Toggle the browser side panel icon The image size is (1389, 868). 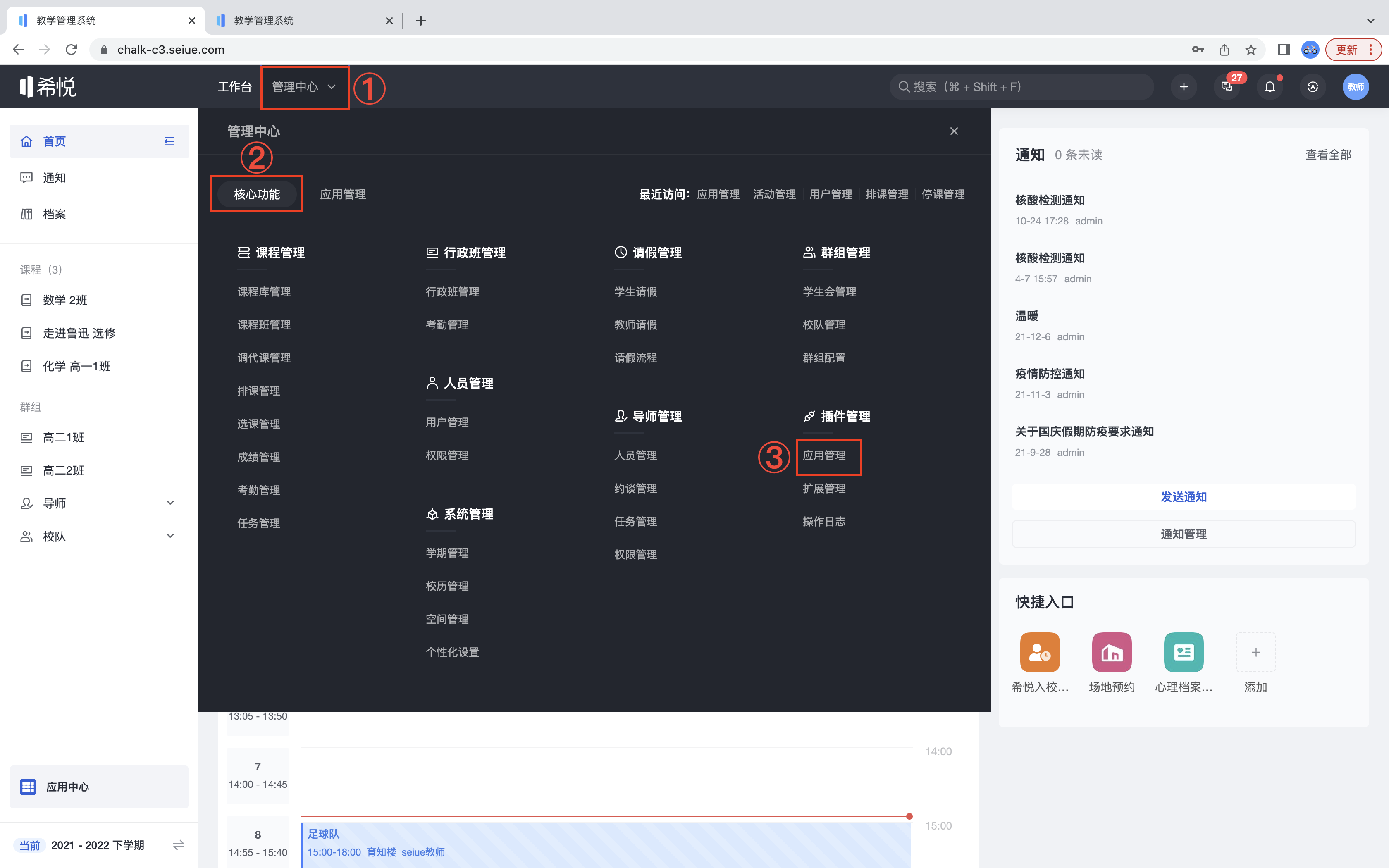1284,50
